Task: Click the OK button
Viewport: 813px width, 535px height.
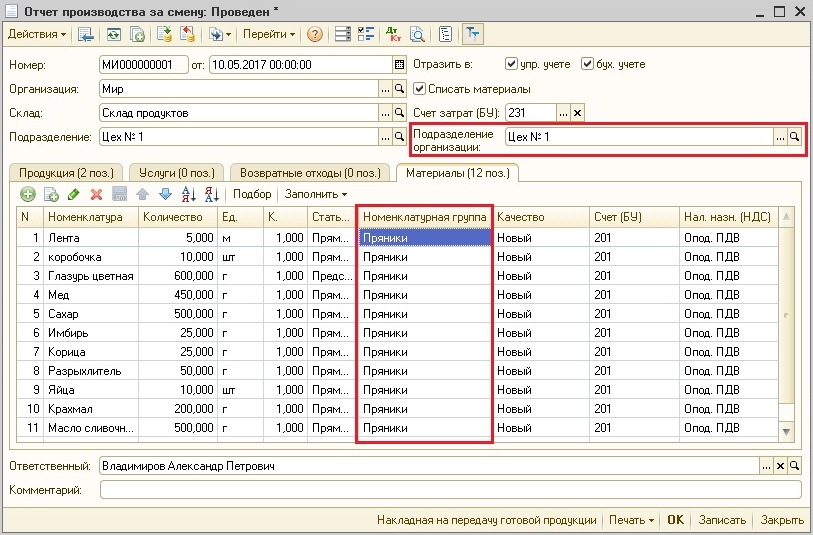Action: pyautogui.click(x=676, y=520)
